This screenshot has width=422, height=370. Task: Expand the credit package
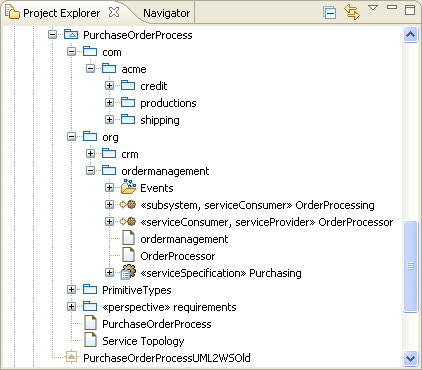click(x=110, y=85)
